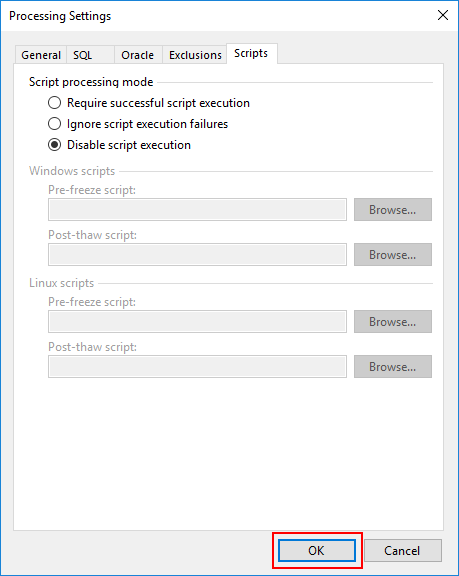Click Windows Post-thaw script input field
Viewport: 459px width, 576px height.
point(197,255)
